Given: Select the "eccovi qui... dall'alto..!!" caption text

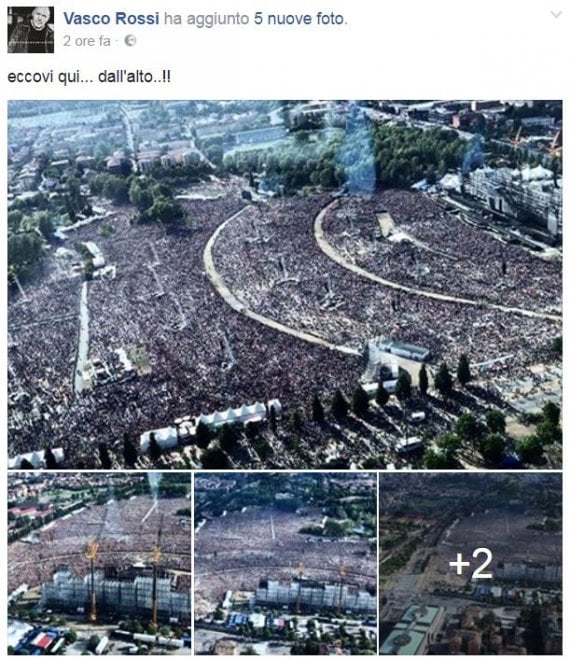Looking at the screenshot, I should [89, 77].
